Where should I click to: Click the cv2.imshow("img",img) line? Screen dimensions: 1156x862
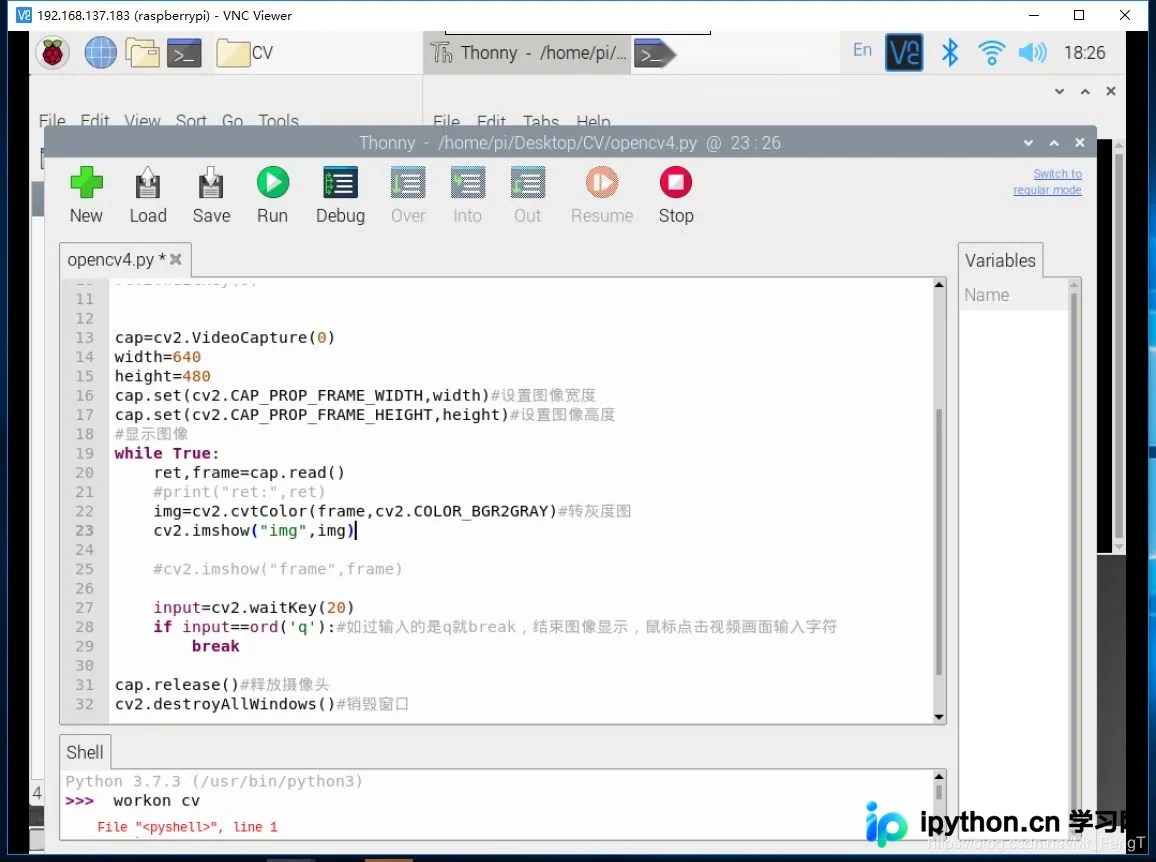[x=254, y=530]
